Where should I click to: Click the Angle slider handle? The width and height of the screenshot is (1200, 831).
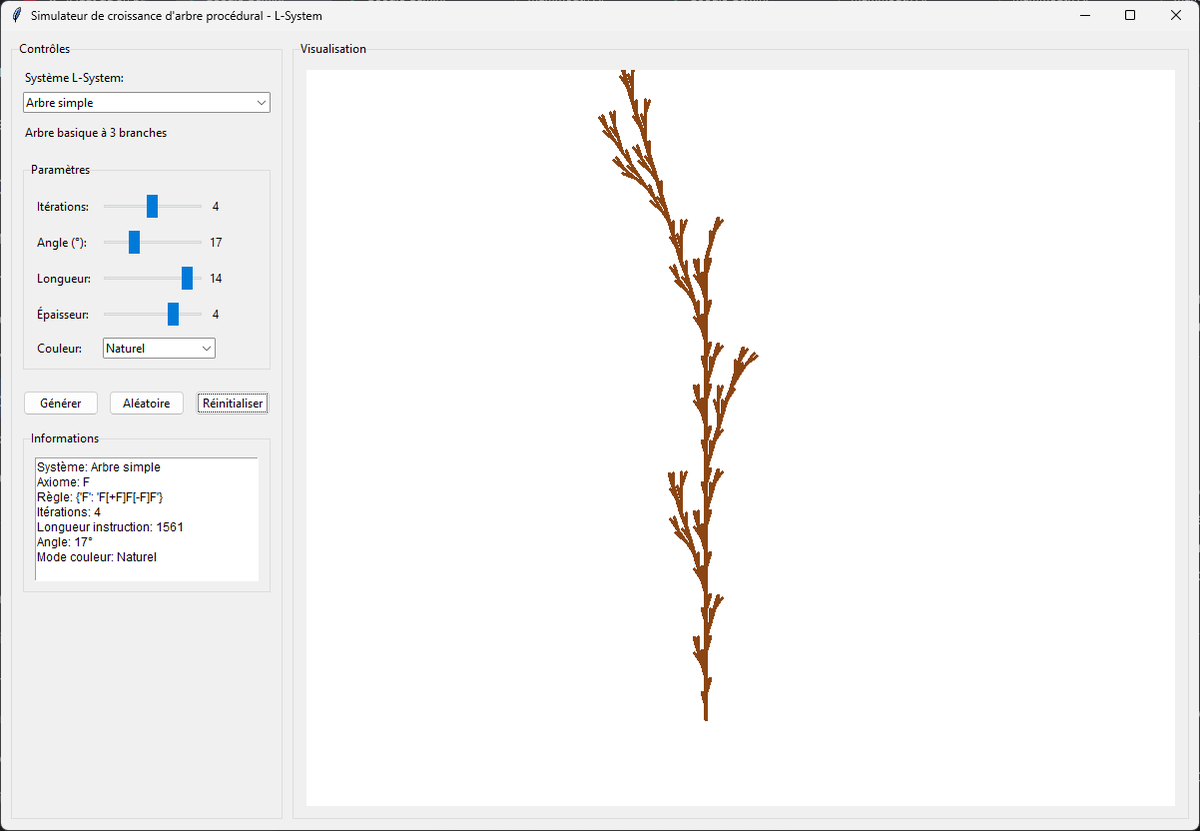(134, 242)
